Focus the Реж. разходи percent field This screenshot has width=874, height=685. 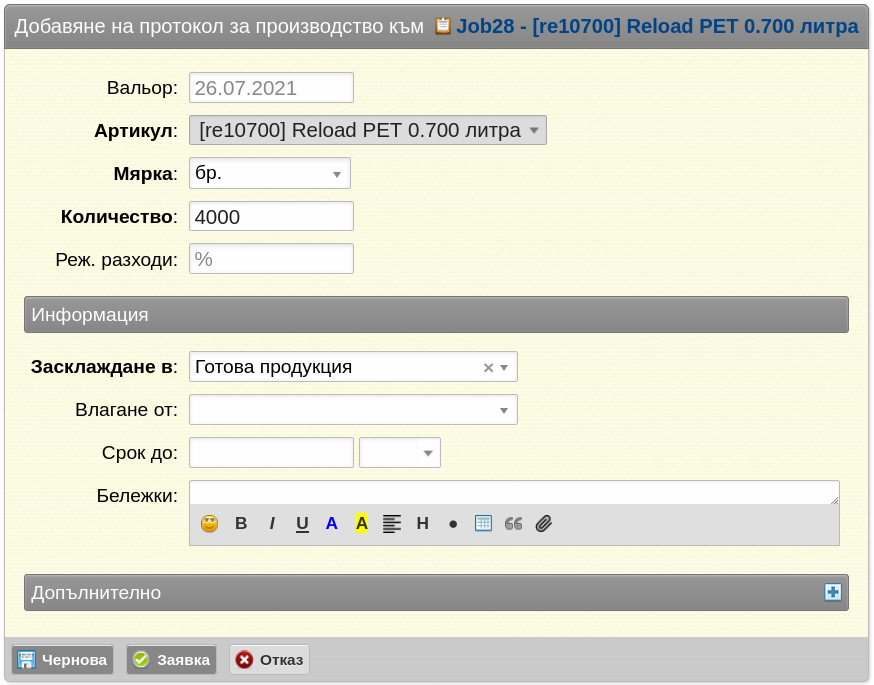tap(271, 259)
